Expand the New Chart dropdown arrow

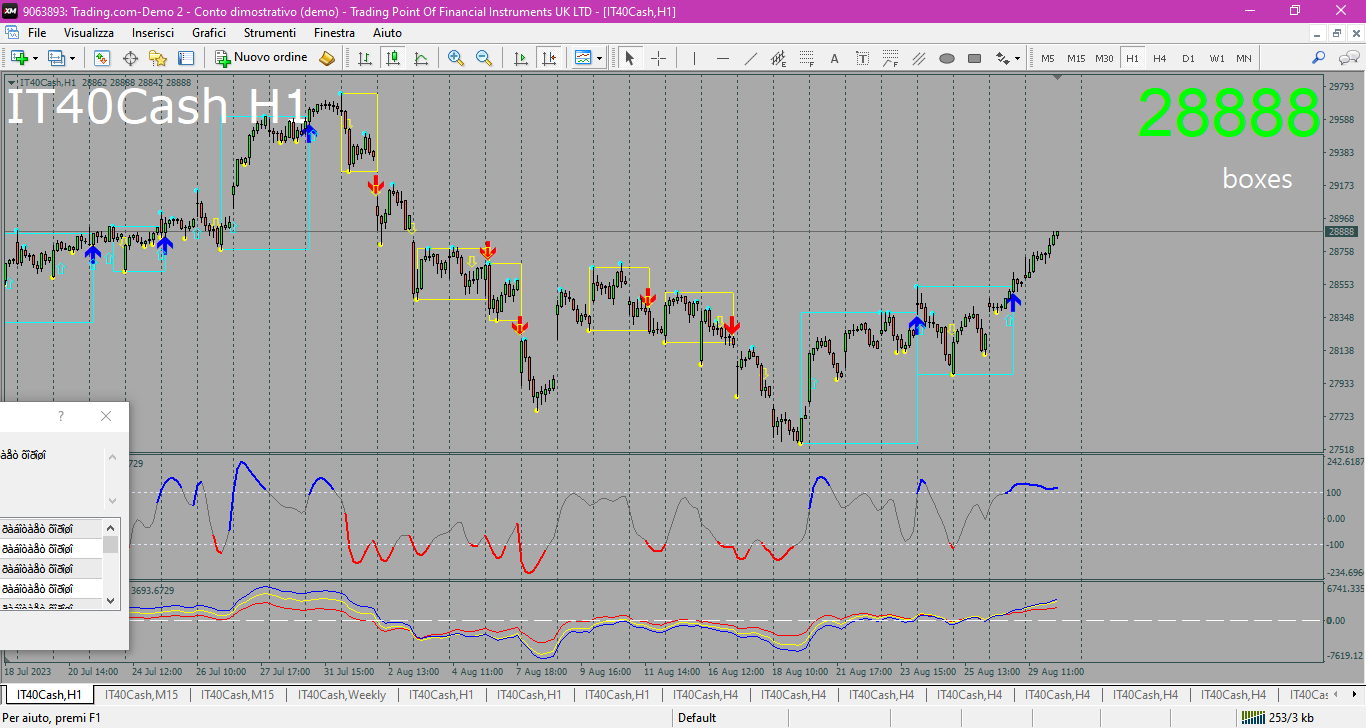coord(35,58)
